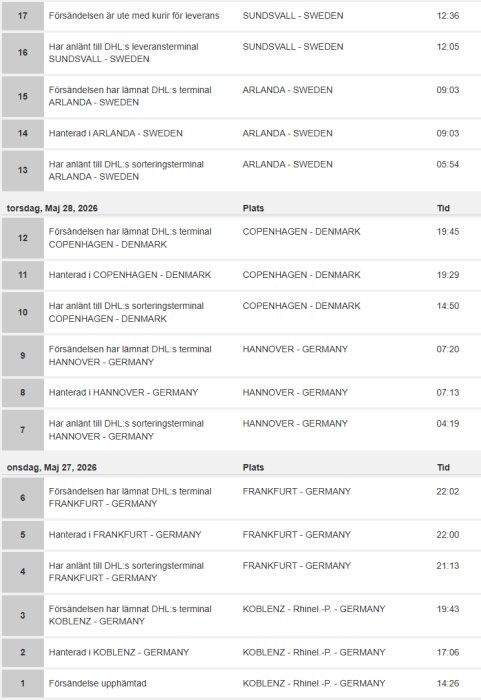
Task: Select 'Hanterad i ARLANDA - SWEDEN' status
Action: click(116, 133)
